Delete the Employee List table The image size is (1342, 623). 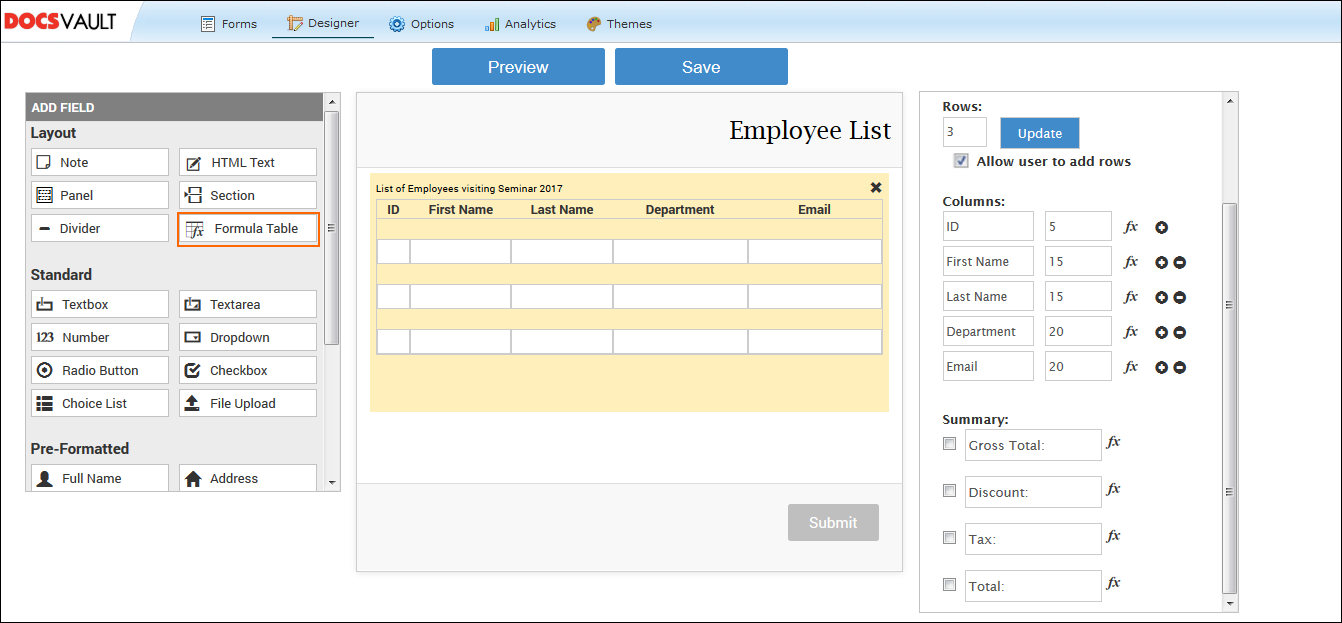coord(876,187)
